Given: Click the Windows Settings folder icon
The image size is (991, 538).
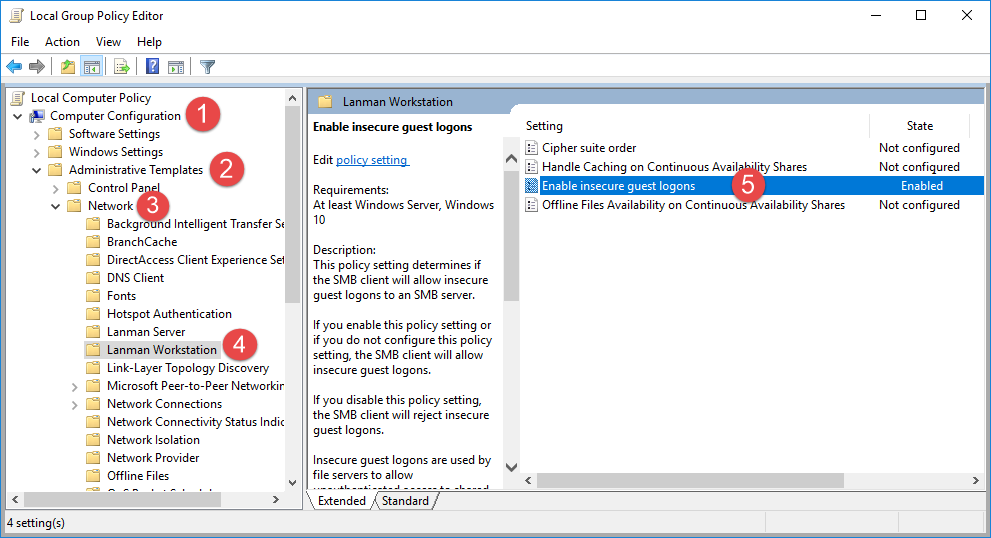Looking at the screenshot, I should click(56, 152).
